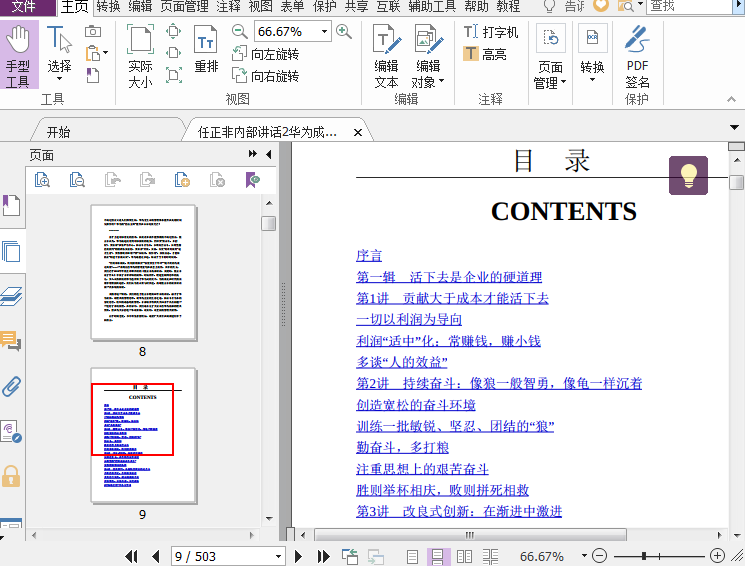Rotate view left (向左旋转)
Viewport: 745px width, 566px height.
coord(266,54)
